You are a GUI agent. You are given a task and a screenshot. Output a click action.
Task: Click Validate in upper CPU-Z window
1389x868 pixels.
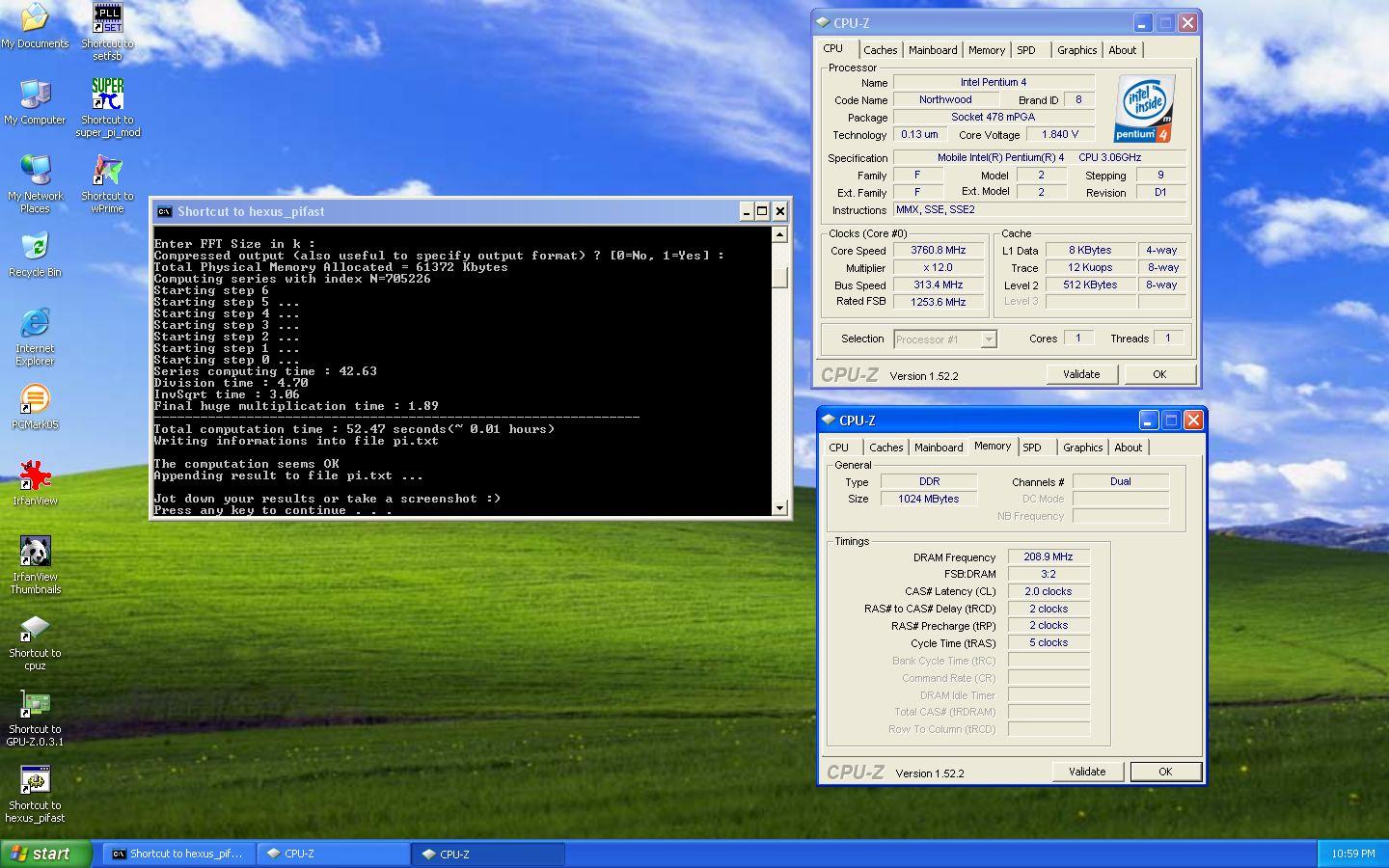coord(1081,374)
